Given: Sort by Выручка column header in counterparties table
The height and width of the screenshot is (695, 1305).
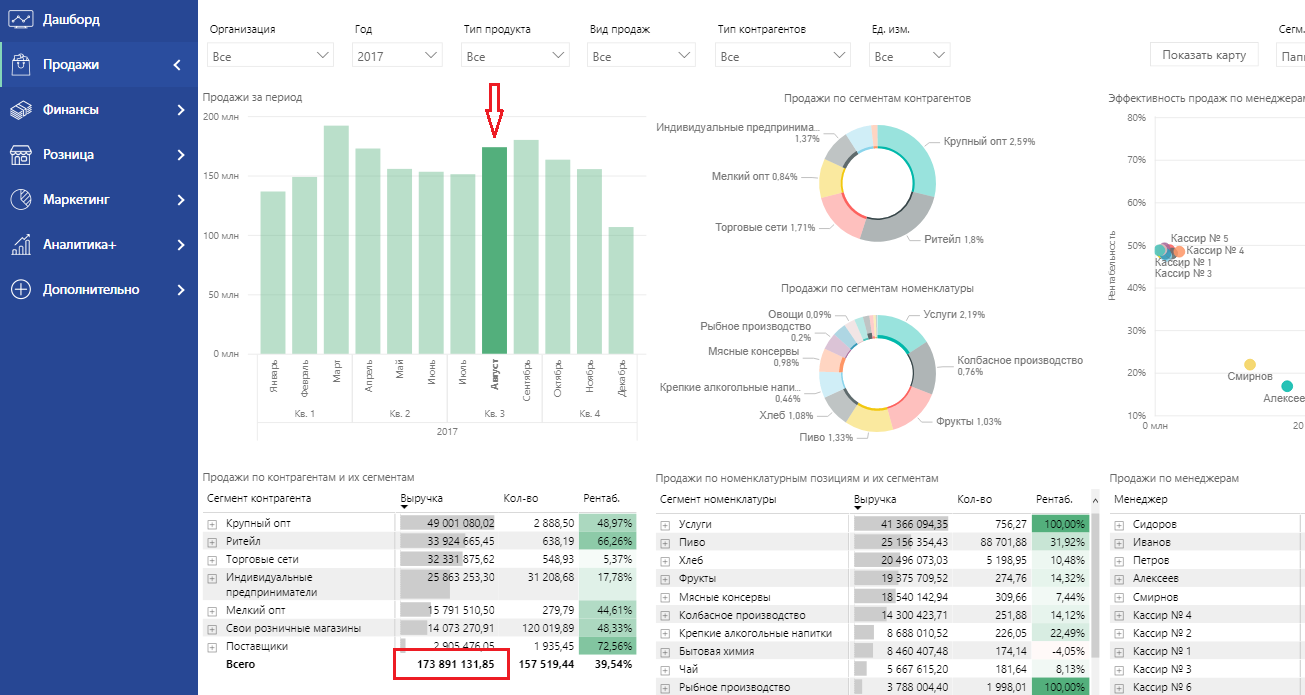Looking at the screenshot, I should tap(422, 498).
